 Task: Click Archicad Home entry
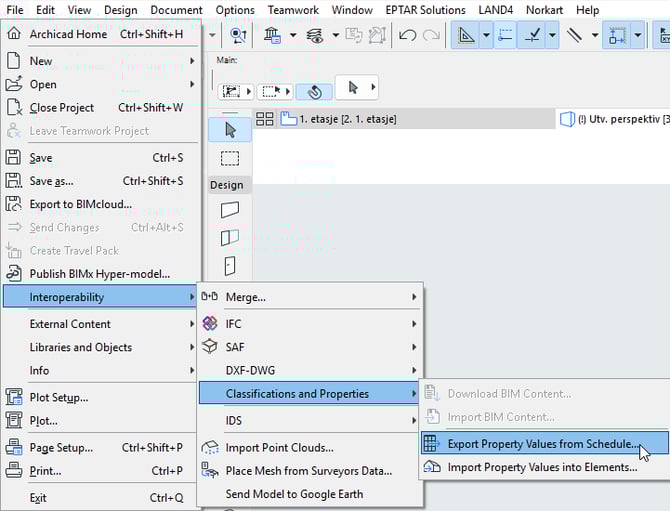coord(101,34)
